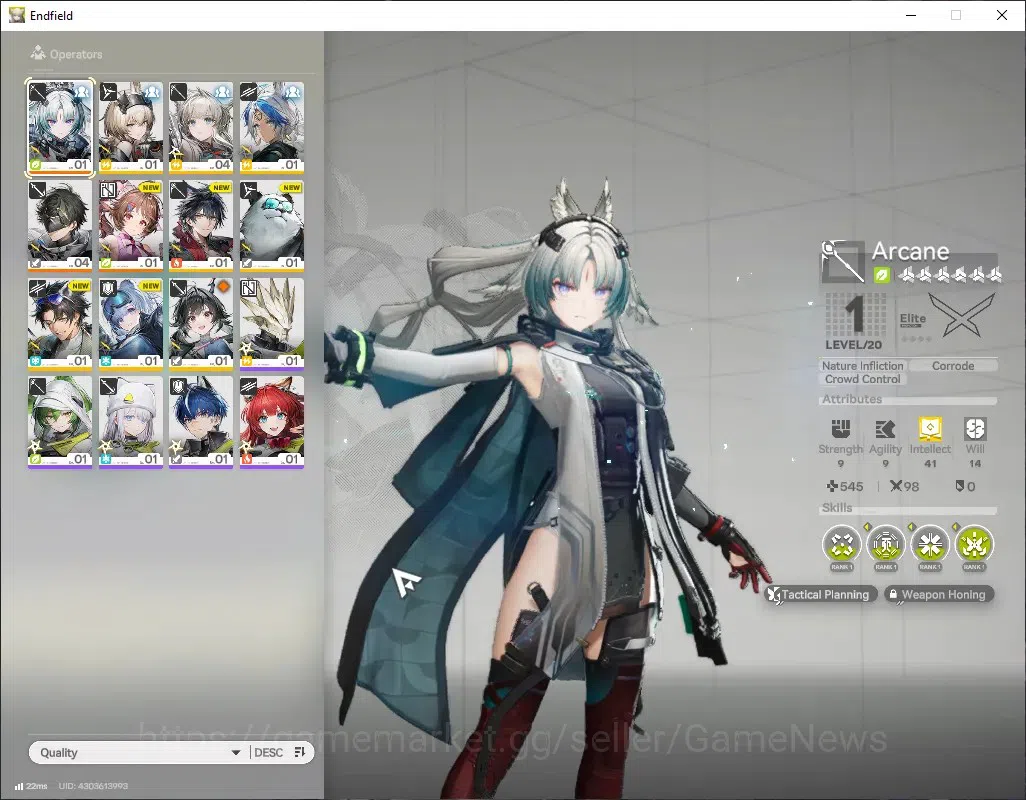The image size is (1026, 800).
Task: Select the dark-haired man with blue goggles
Action: click(x=60, y=324)
